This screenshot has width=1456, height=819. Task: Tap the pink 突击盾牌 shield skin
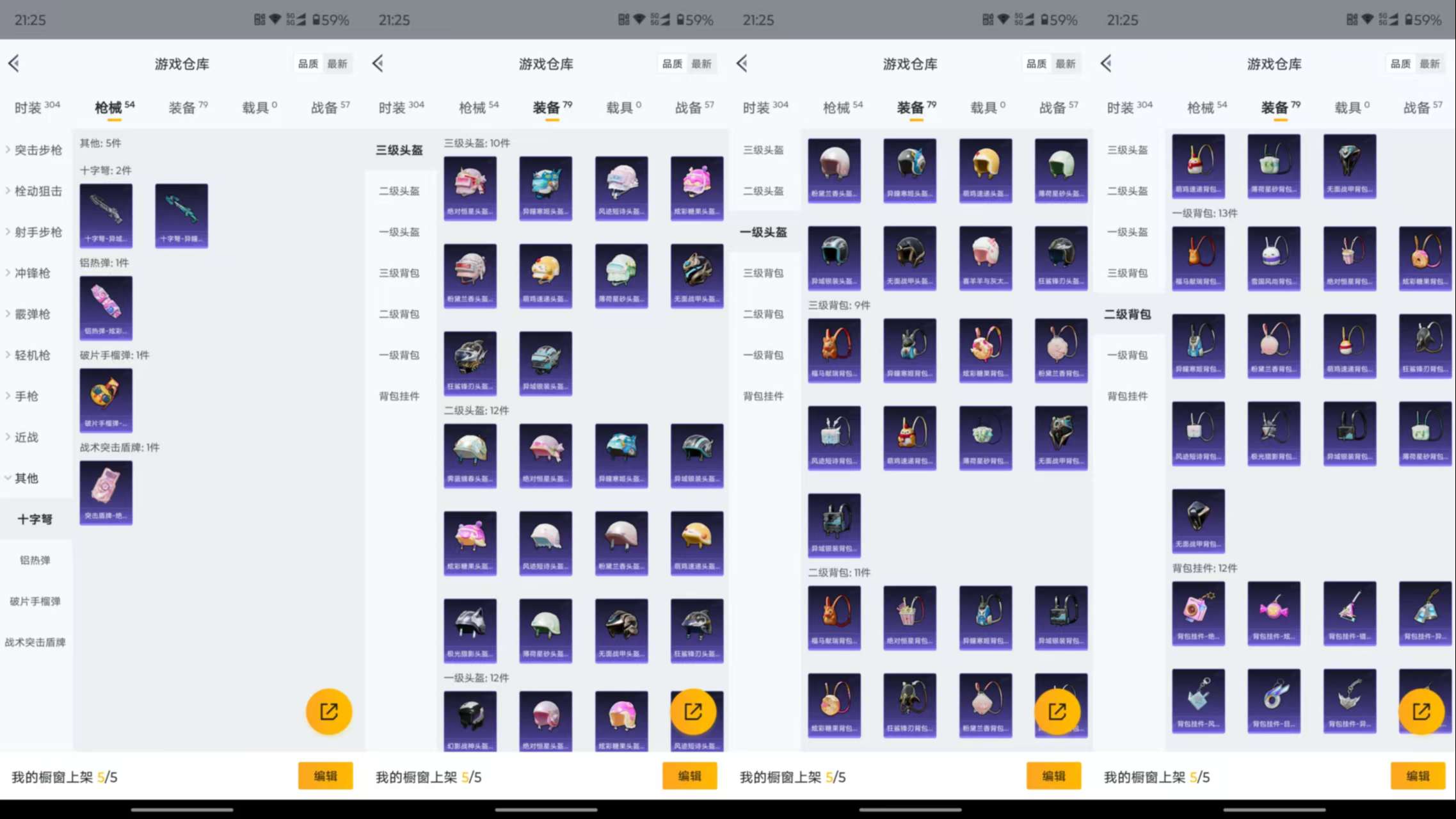(106, 492)
